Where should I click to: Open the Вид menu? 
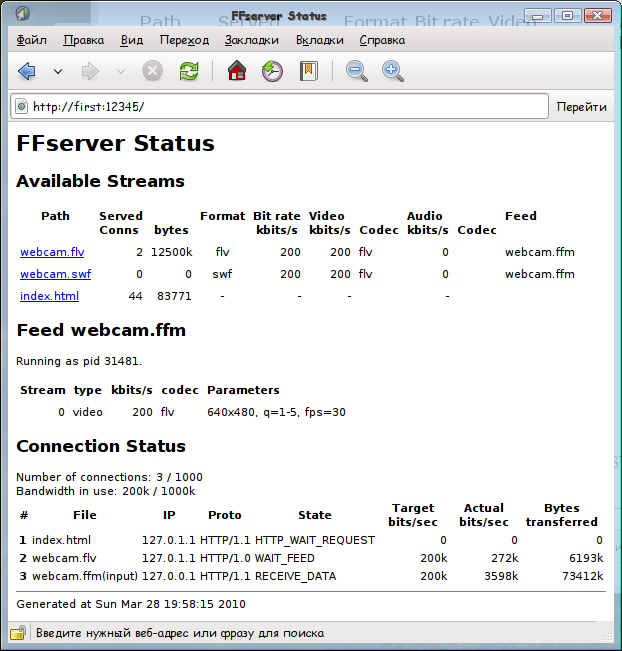coord(132,40)
